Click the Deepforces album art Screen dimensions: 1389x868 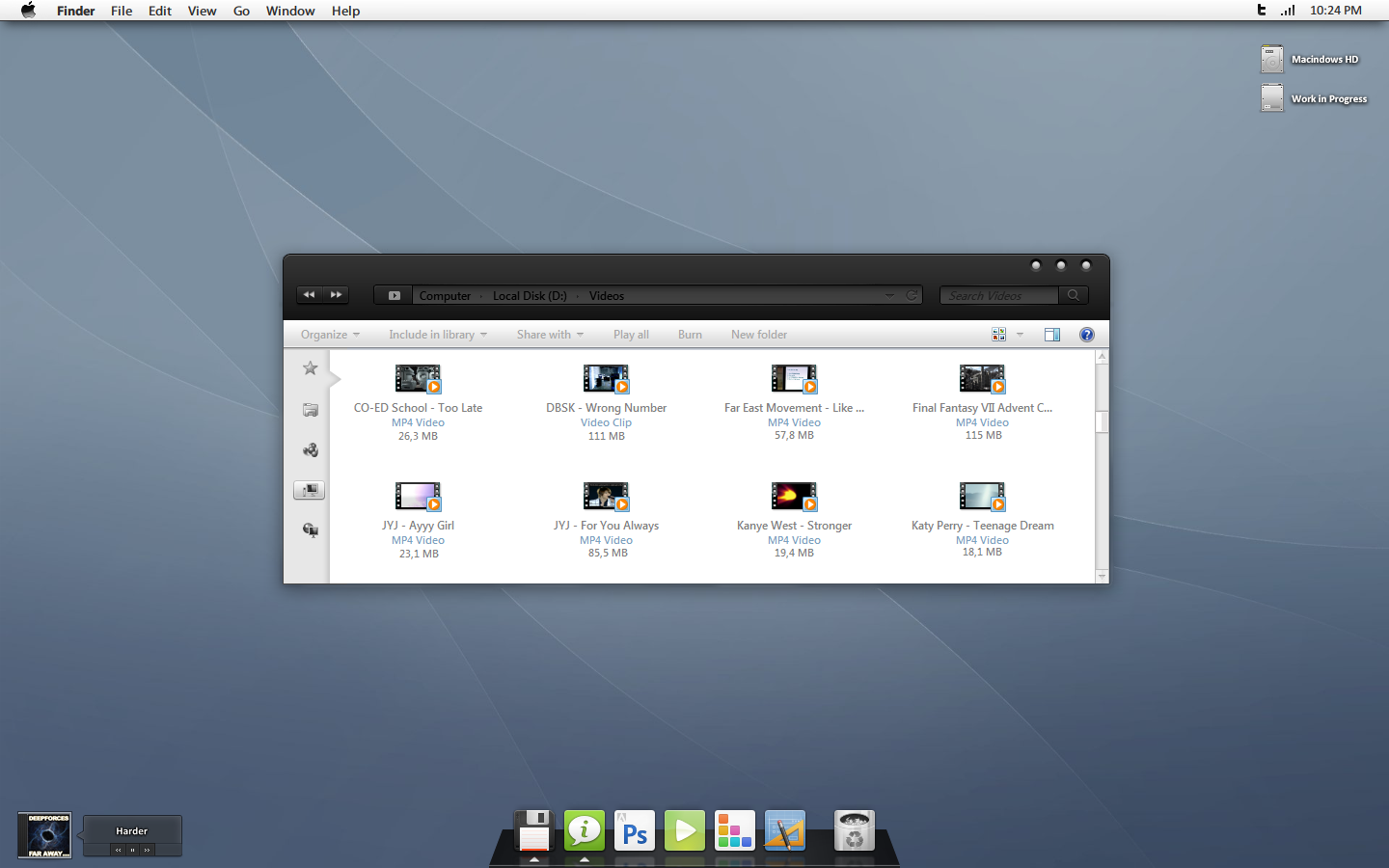coord(44,835)
